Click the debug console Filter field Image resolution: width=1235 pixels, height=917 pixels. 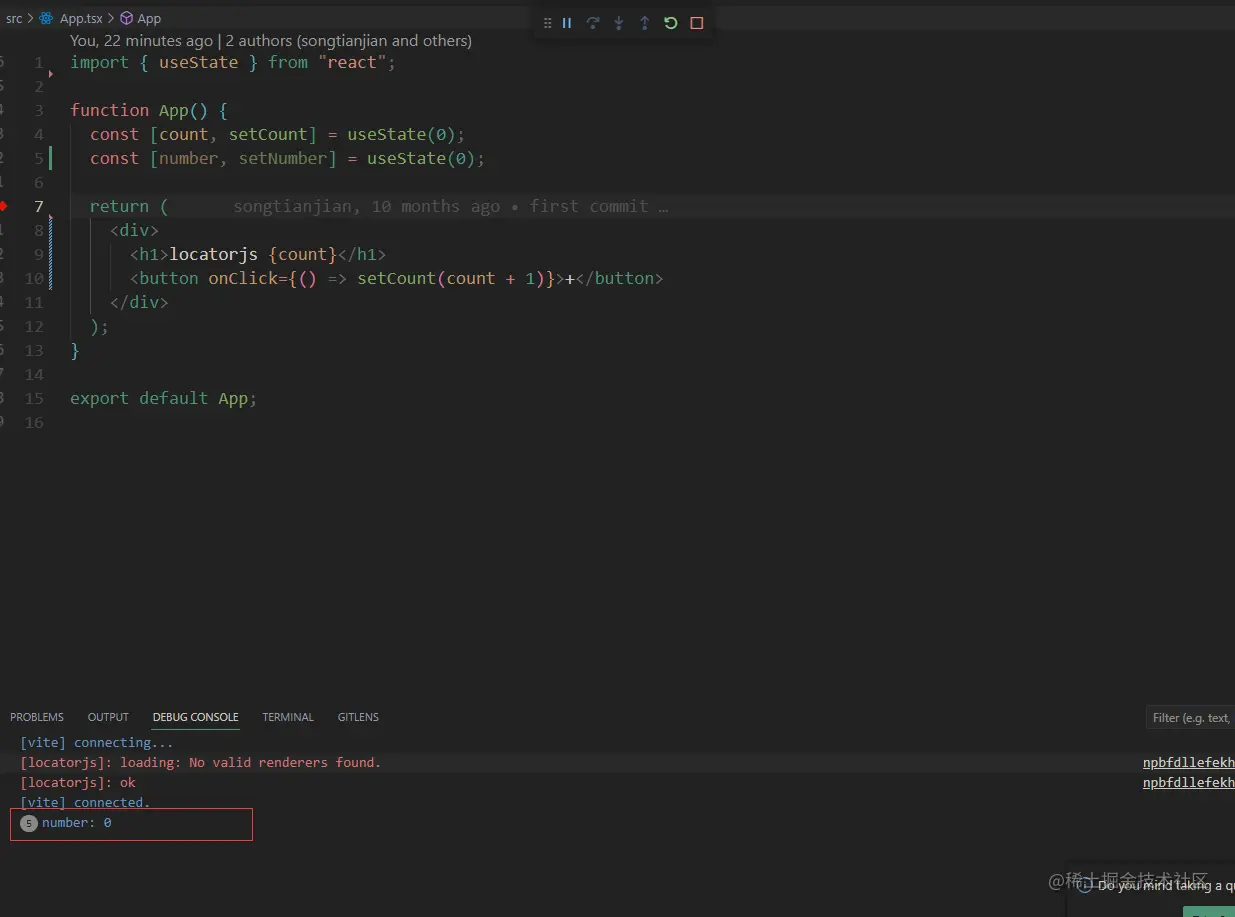click(x=1190, y=717)
